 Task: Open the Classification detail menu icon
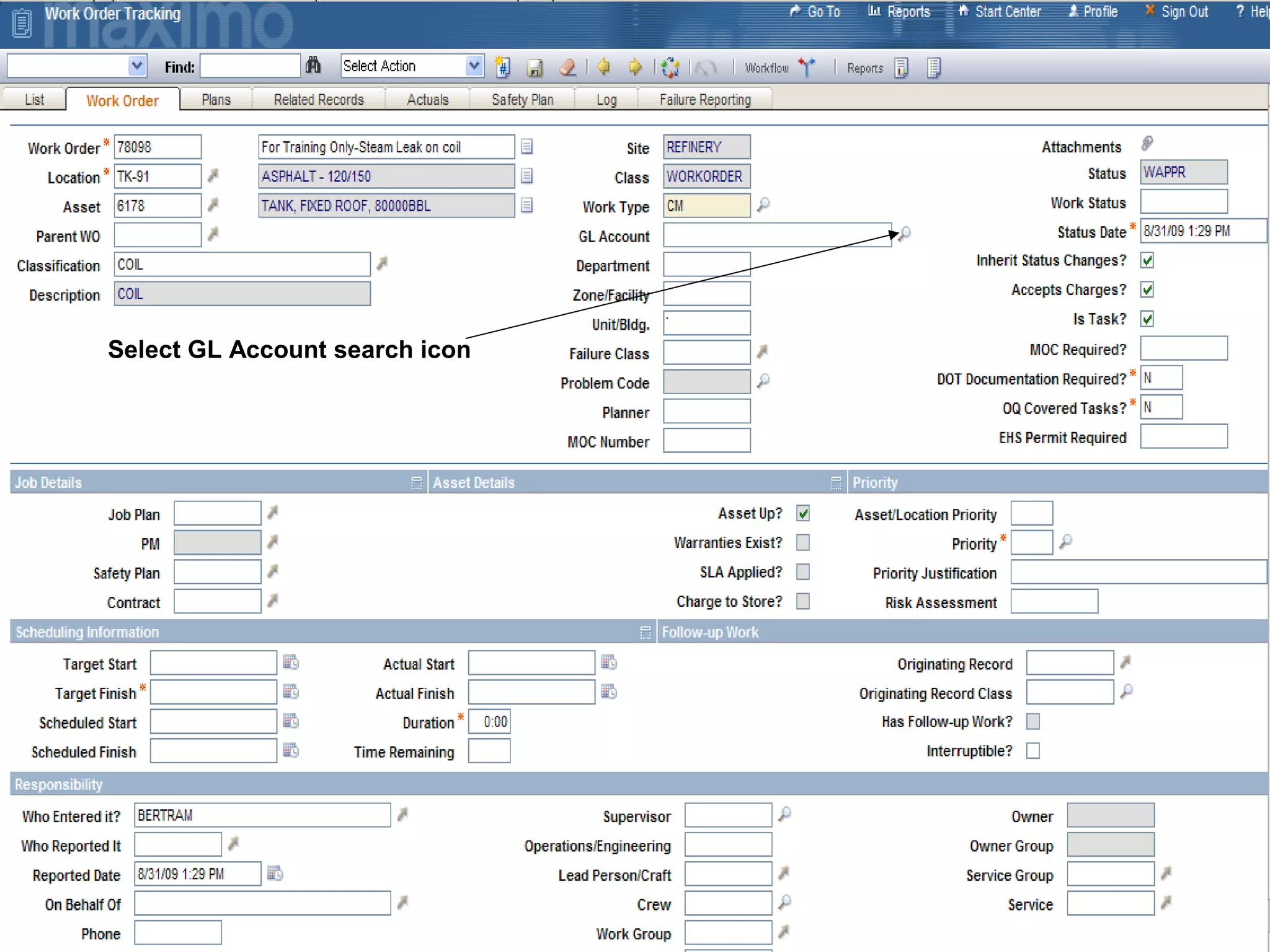pyautogui.click(x=382, y=263)
